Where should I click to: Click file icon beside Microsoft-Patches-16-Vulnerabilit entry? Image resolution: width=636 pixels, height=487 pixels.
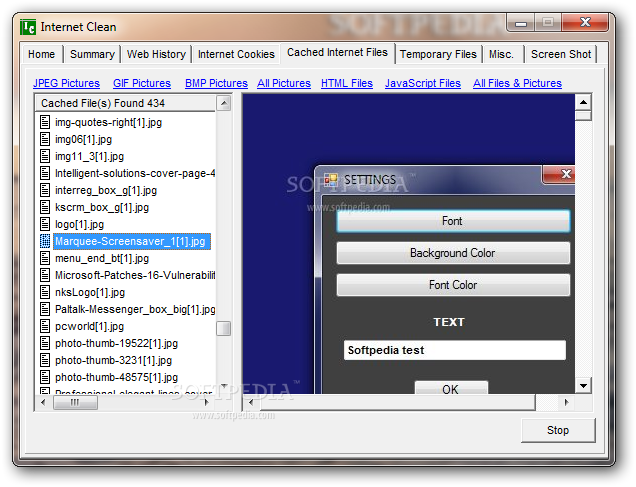coord(45,275)
